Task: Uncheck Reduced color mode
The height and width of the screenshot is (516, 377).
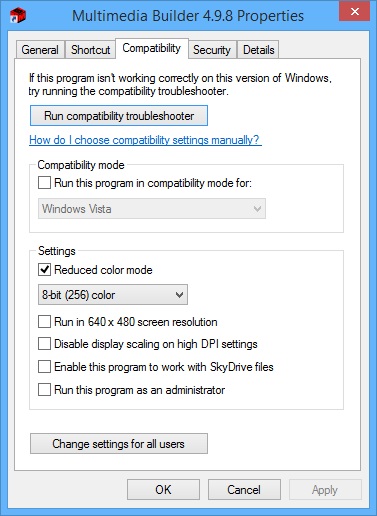Action: coord(44,269)
